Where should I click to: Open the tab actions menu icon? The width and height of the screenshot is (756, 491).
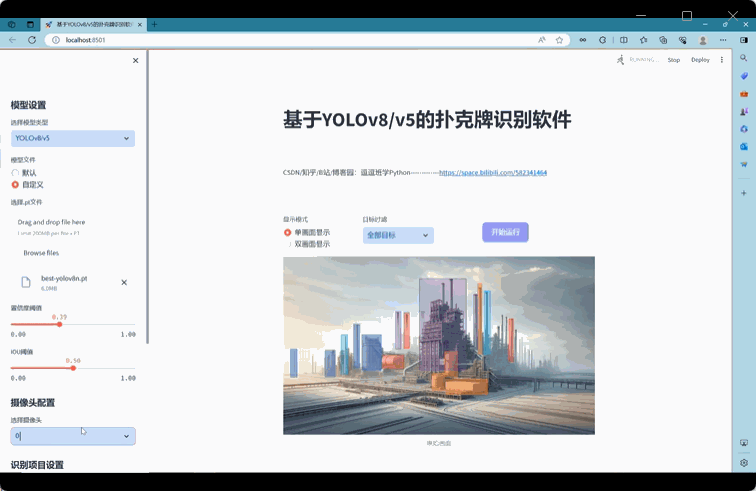click(30, 25)
